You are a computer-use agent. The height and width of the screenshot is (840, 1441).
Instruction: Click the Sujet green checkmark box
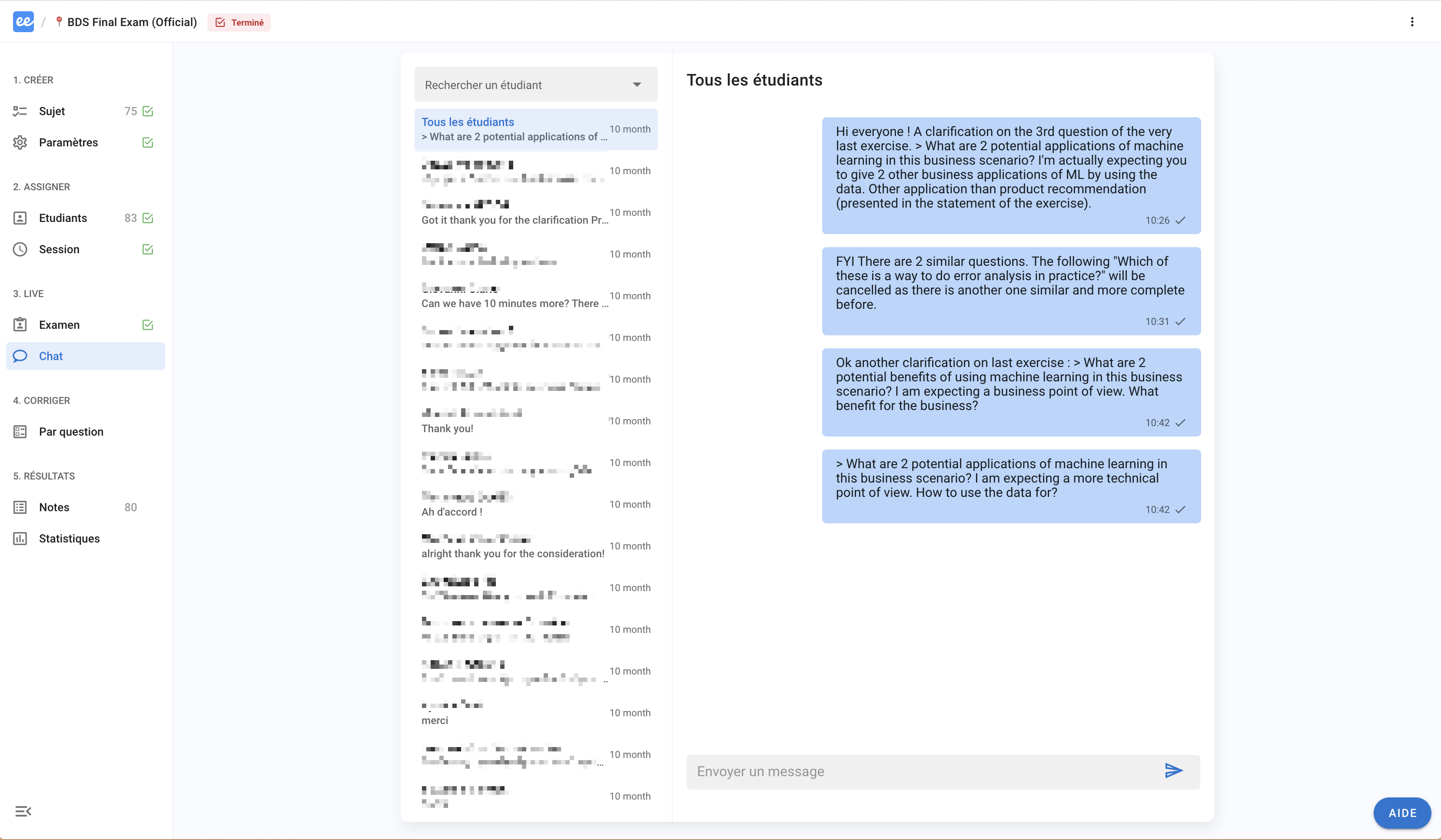point(147,111)
